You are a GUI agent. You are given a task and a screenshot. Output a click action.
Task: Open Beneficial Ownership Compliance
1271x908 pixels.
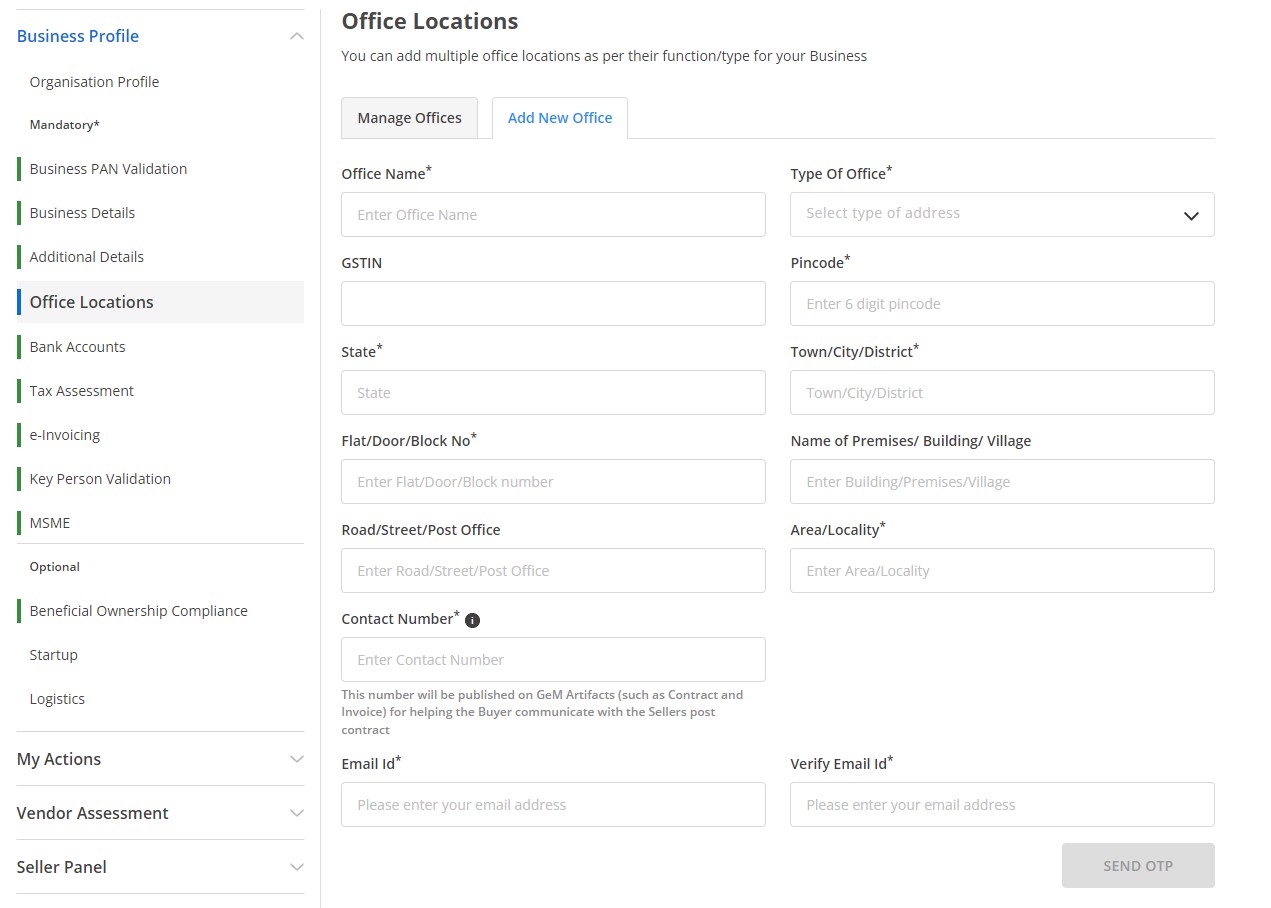pyautogui.click(x=136, y=610)
